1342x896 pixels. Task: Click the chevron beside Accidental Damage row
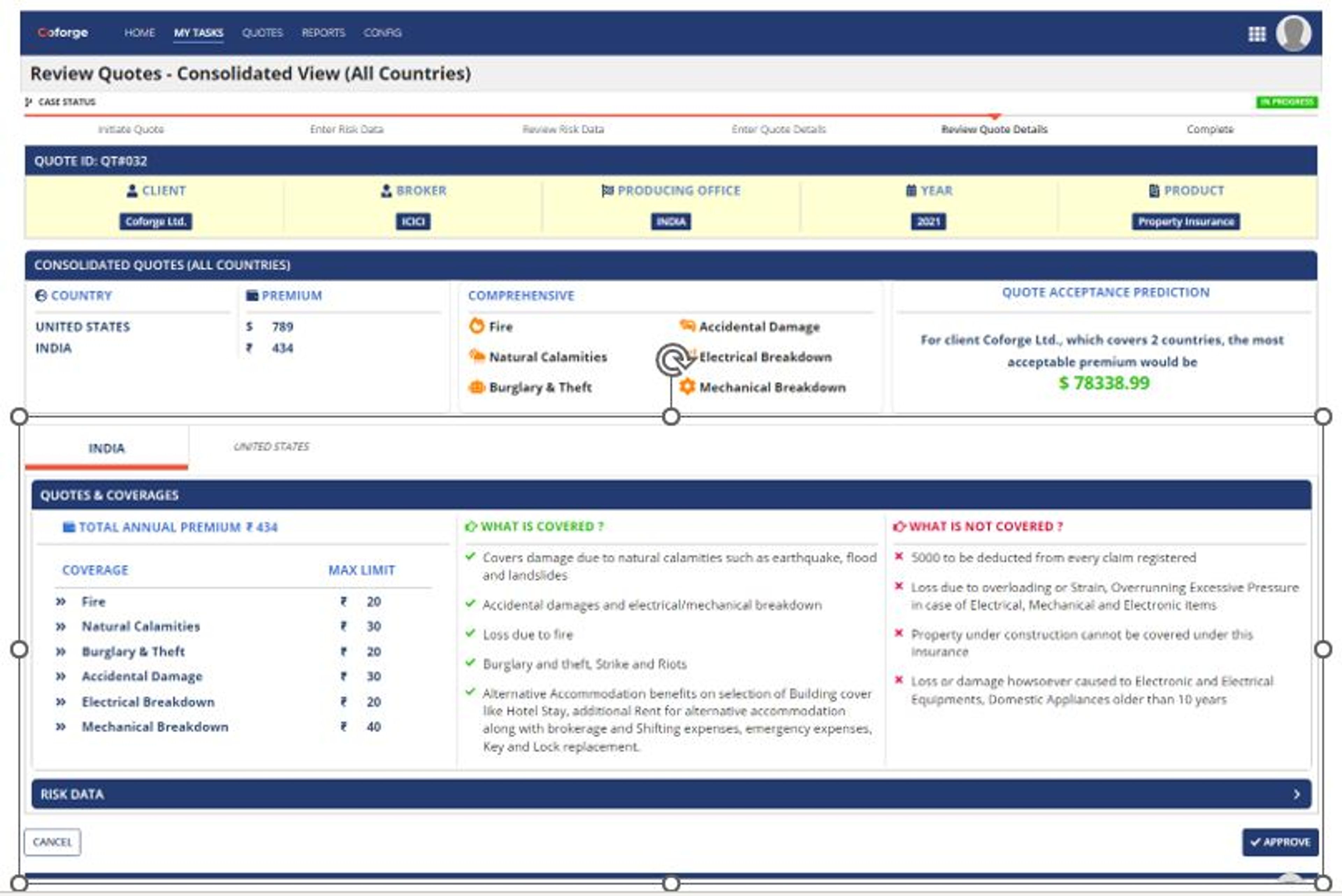60,677
